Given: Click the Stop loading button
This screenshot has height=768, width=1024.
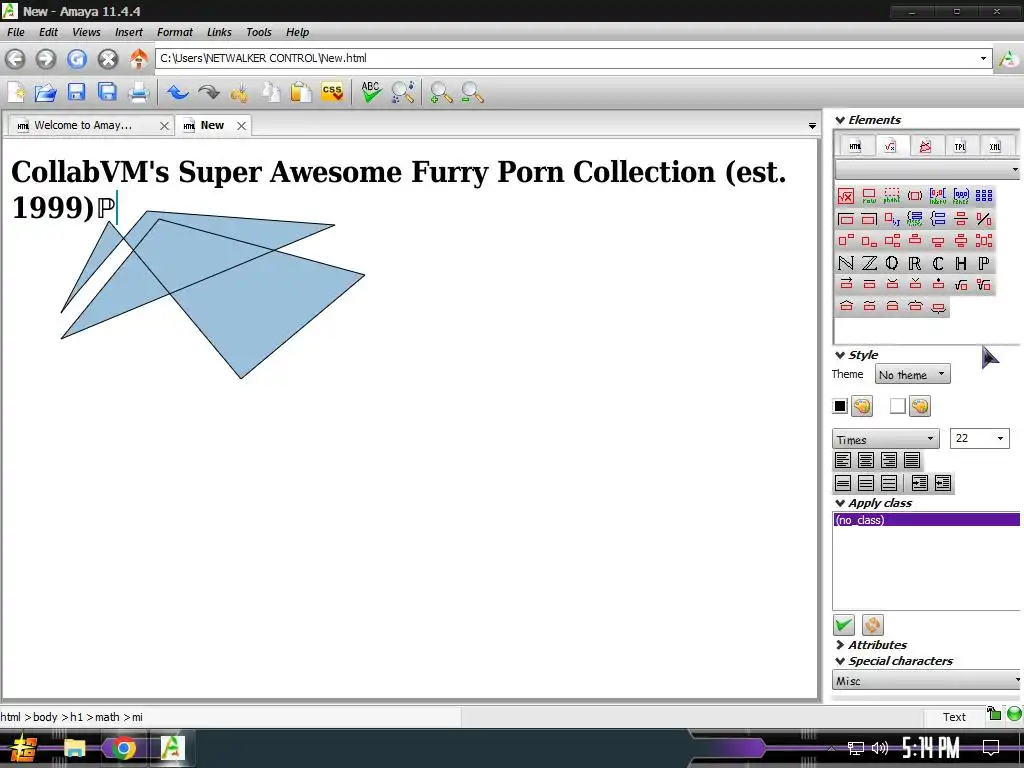Looking at the screenshot, I should click(x=108, y=59).
